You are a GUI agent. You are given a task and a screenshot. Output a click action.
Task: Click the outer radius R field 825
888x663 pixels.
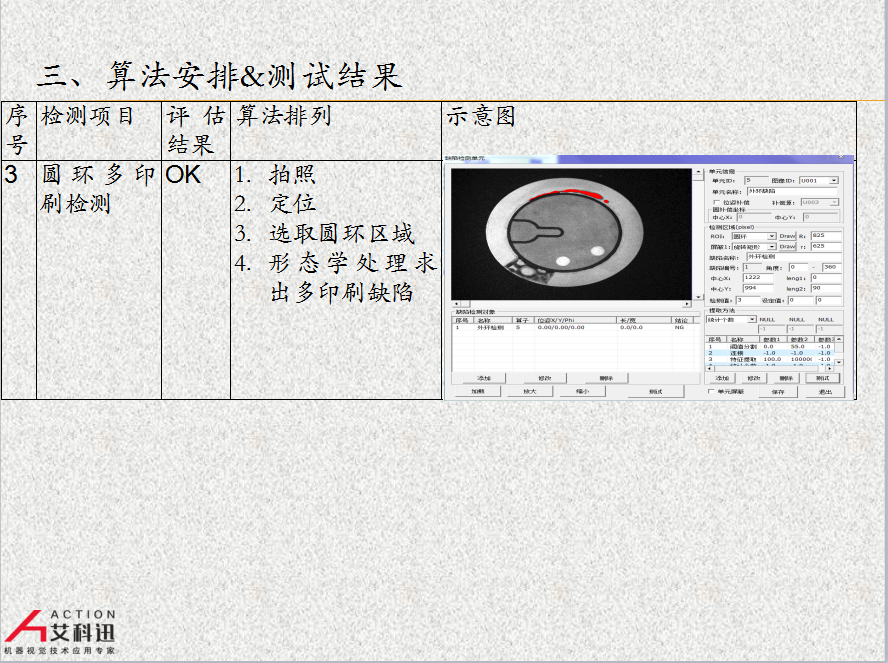826,236
